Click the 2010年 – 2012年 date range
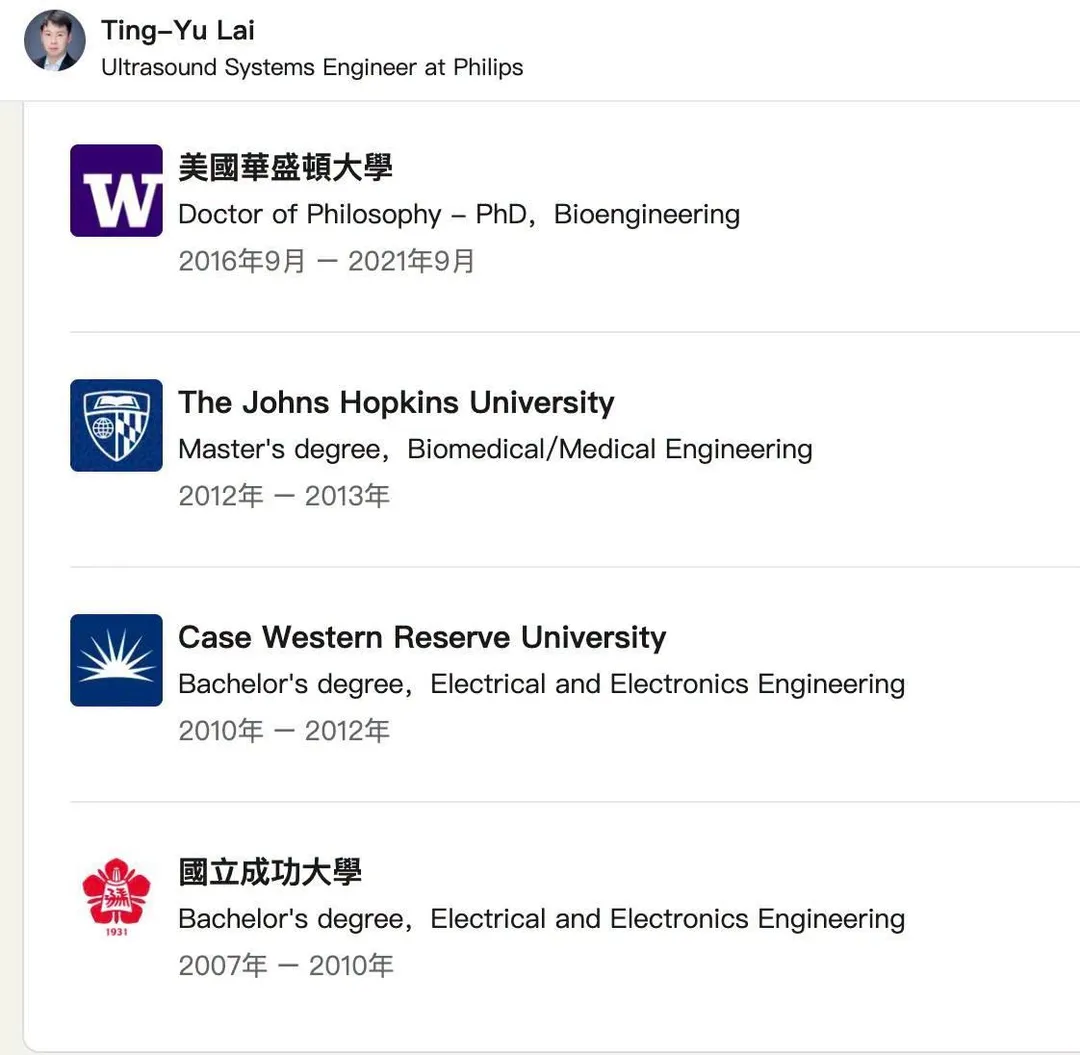The image size is (1080, 1055). pos(284,731)
